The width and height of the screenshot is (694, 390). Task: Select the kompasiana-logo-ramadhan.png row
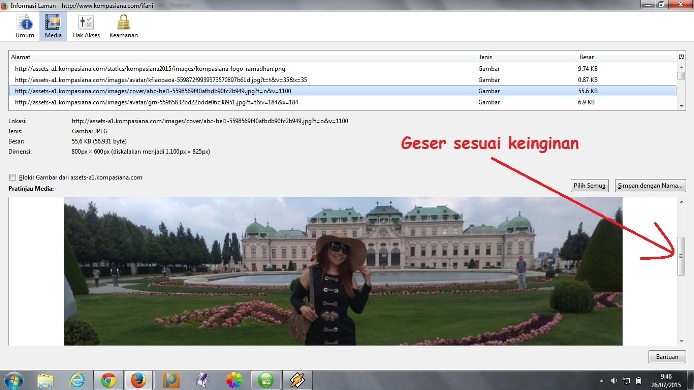[x=343, y=69]
